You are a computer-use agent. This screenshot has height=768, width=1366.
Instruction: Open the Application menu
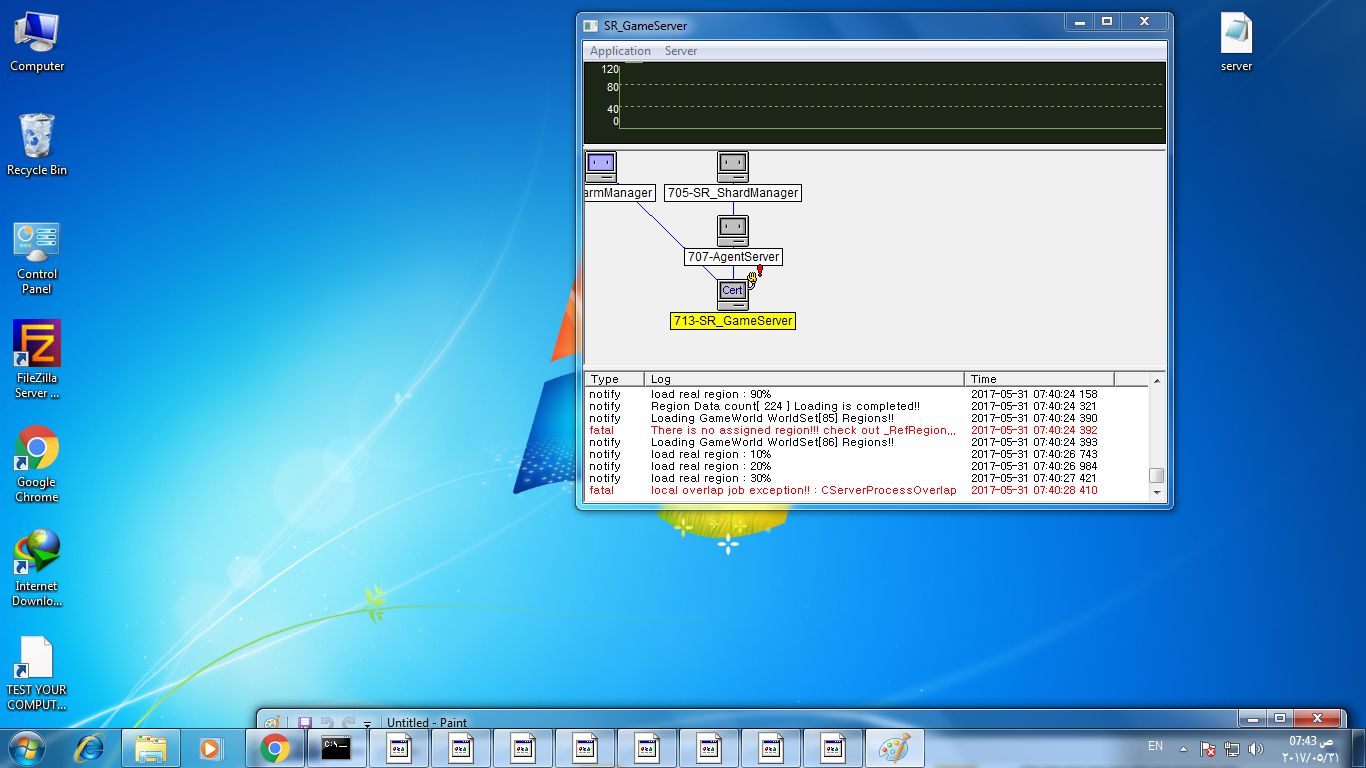point(620,51)
